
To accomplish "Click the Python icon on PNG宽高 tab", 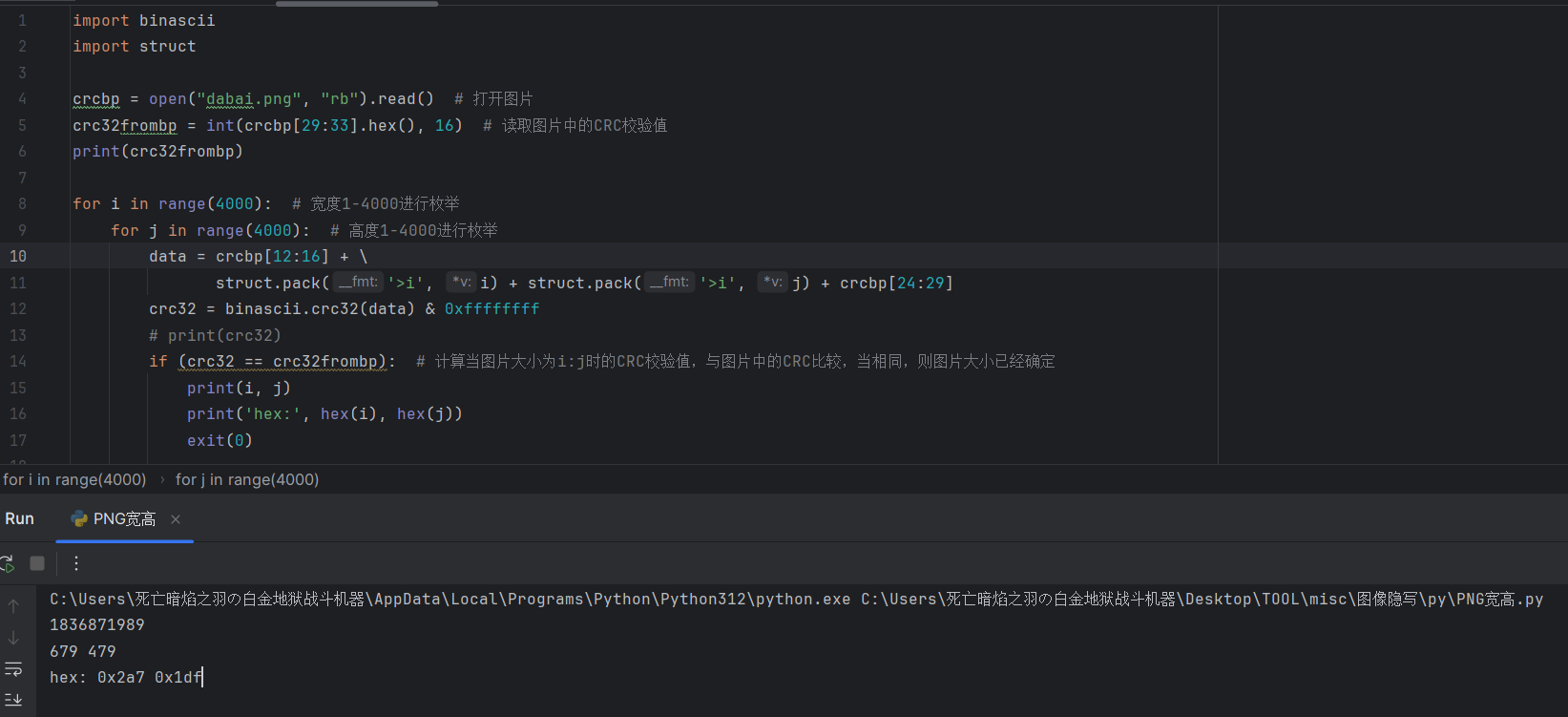I will (79, 518).
